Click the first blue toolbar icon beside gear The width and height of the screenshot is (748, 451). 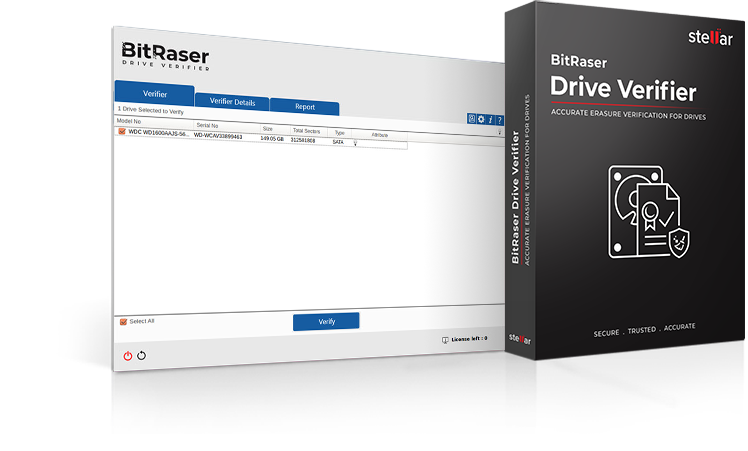click(471, 119)
